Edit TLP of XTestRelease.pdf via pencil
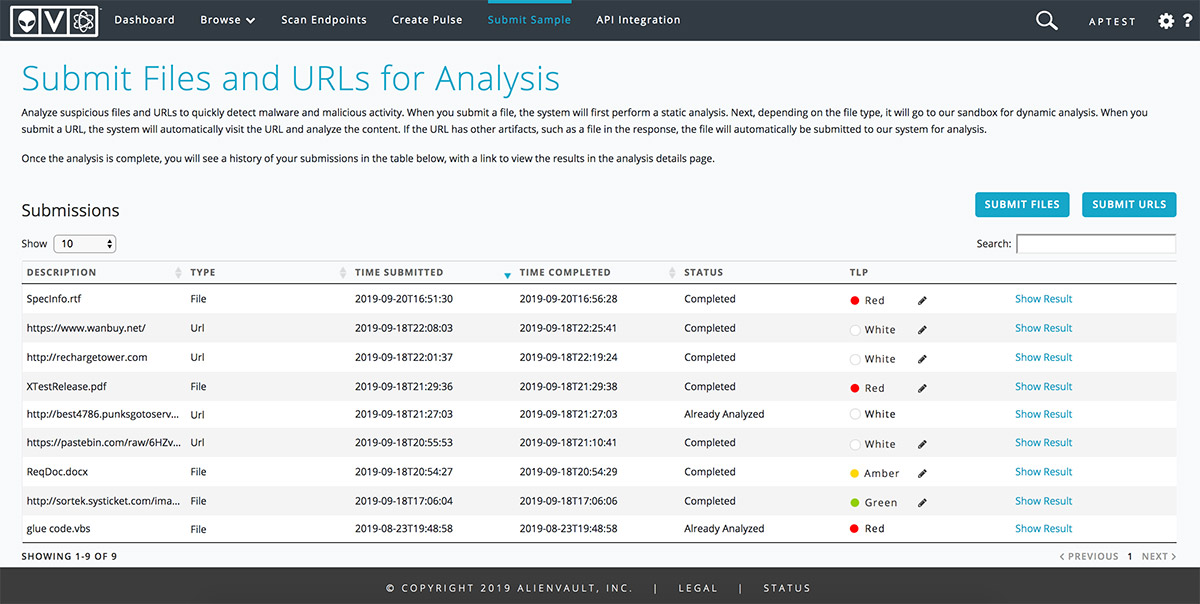The height and width of the screenshot is (604, 1200). point(922,387)
